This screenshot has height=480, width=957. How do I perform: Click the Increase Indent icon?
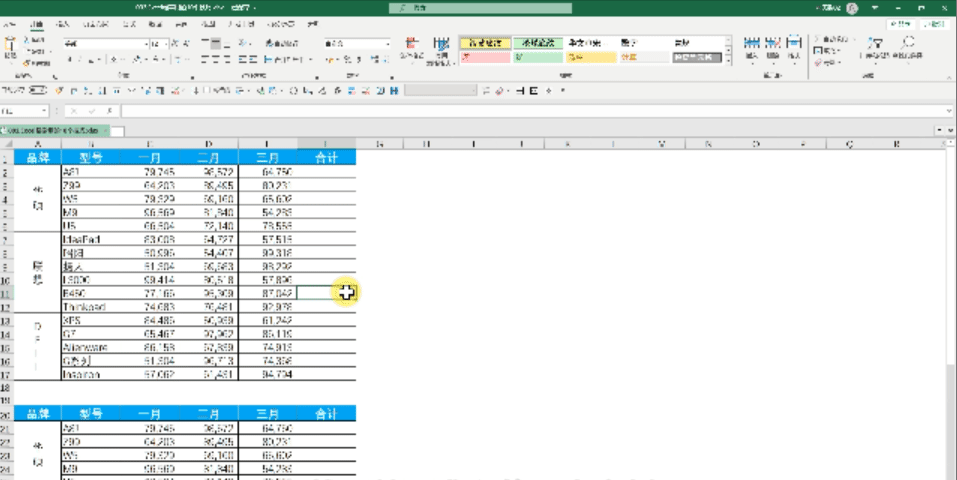click(x=253, y=59)
